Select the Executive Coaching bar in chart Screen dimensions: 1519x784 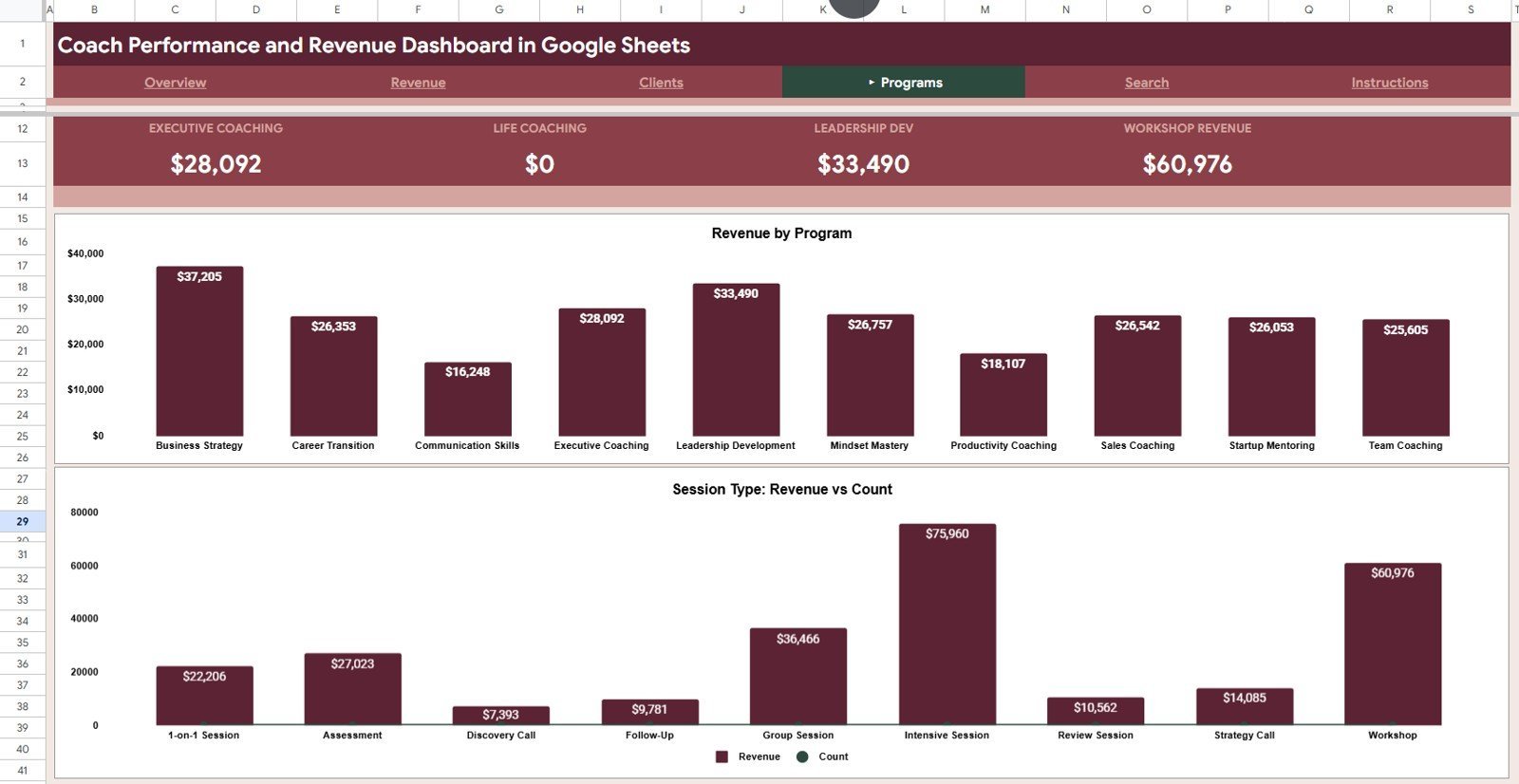602,372
